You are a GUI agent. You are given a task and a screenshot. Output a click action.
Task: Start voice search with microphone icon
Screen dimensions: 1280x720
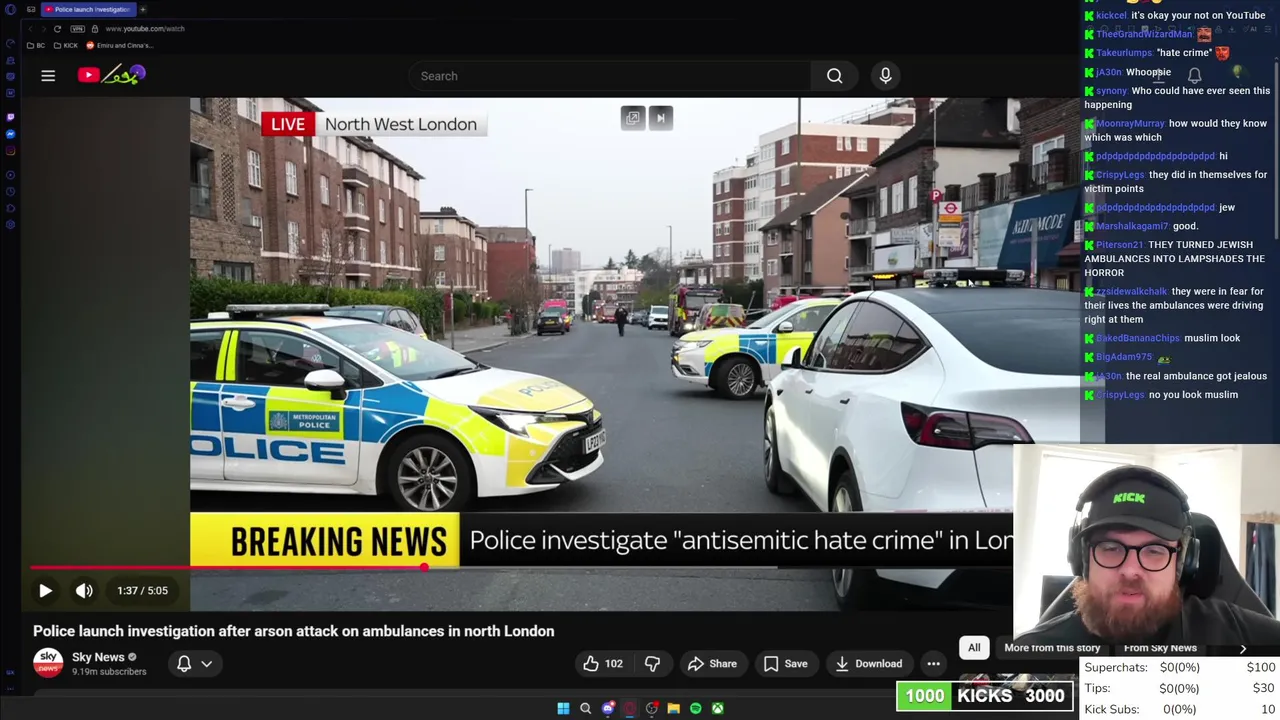[885, 76]
